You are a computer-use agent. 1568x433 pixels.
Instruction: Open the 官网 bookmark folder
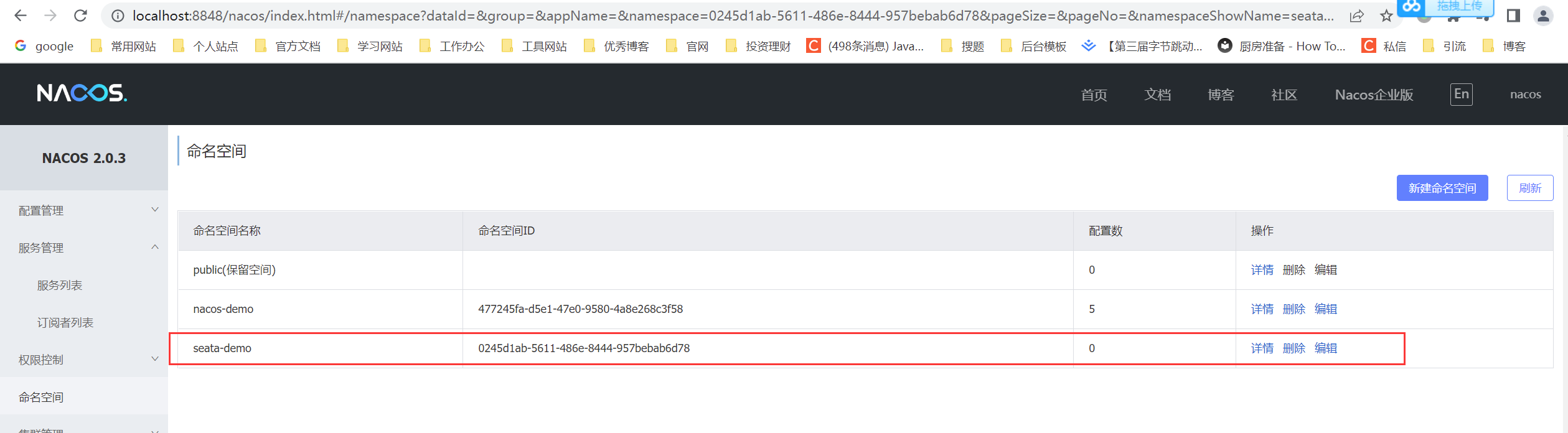point(687,46)
